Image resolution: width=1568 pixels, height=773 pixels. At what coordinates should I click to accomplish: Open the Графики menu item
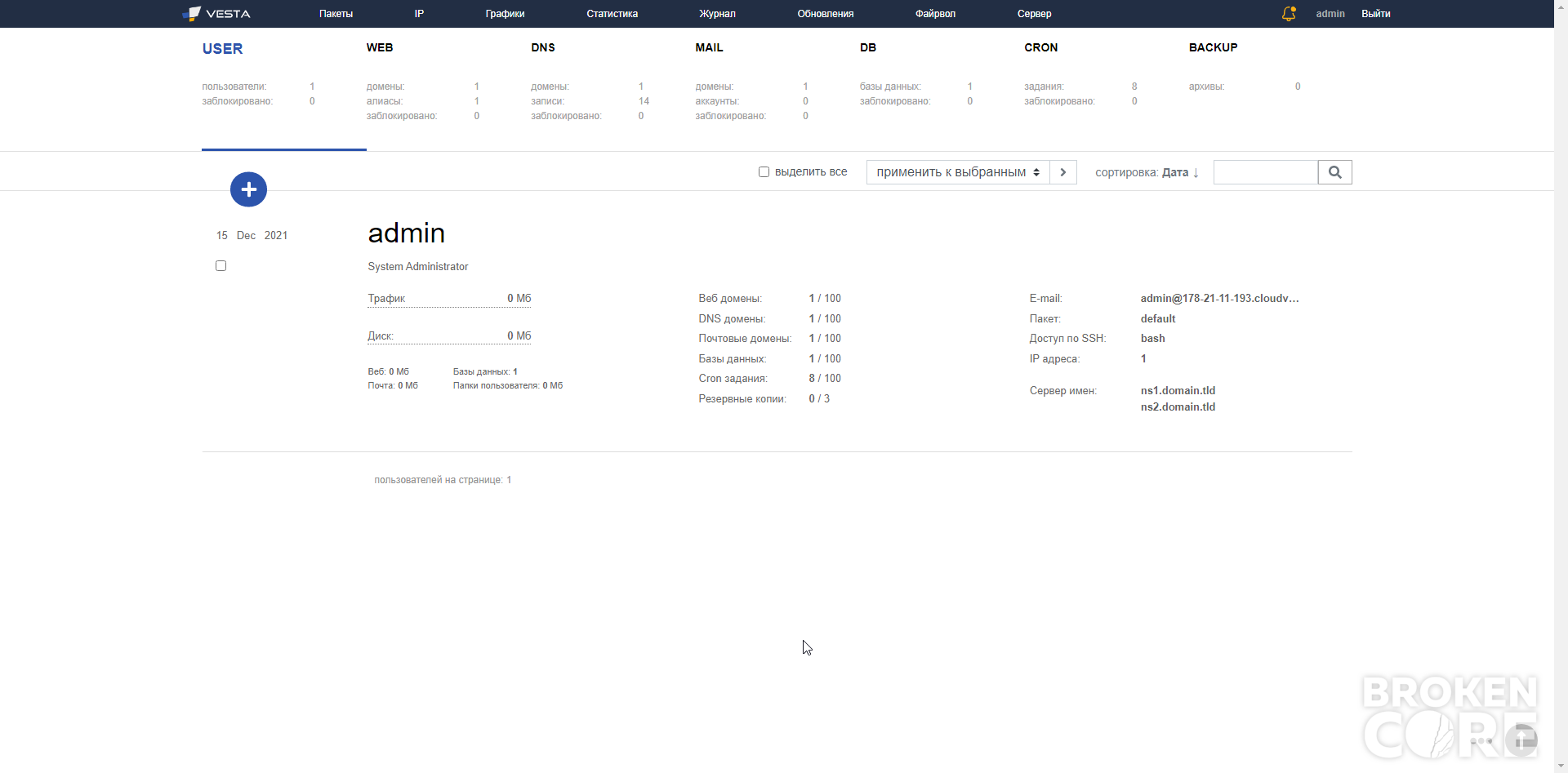click(x=505, y=14)
